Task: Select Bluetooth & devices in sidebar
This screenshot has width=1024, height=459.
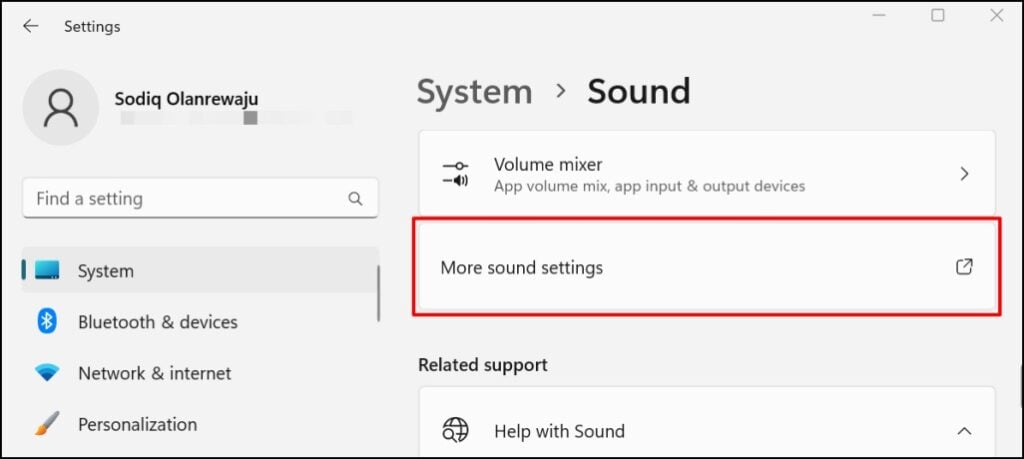Action: pyautogui.click(x=158, y=322)
